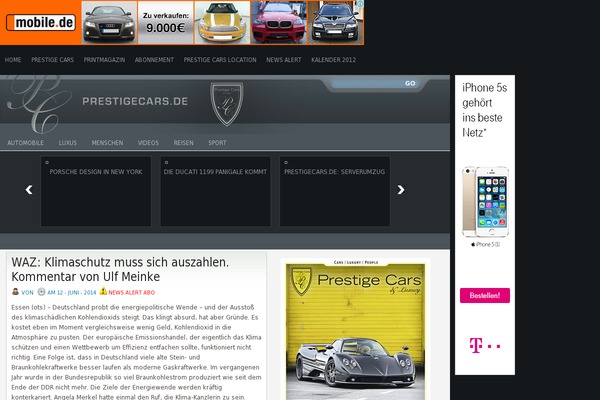Select the LUXUS category tab
Image resolution: width=600 pixels, height=400 pixels.
click(68, 143)
